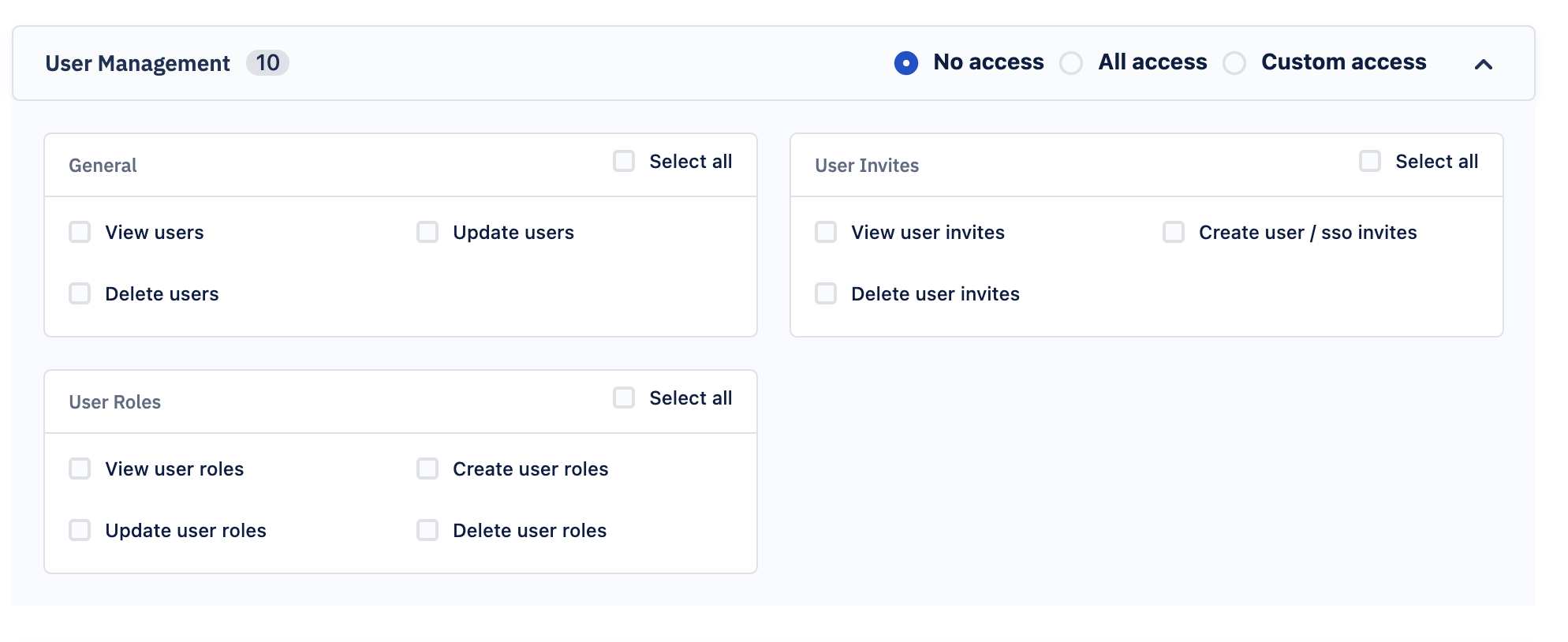This screenshot has height=642, width=1568.
Task: Click the User Management heading
Action: pos(138,63)
